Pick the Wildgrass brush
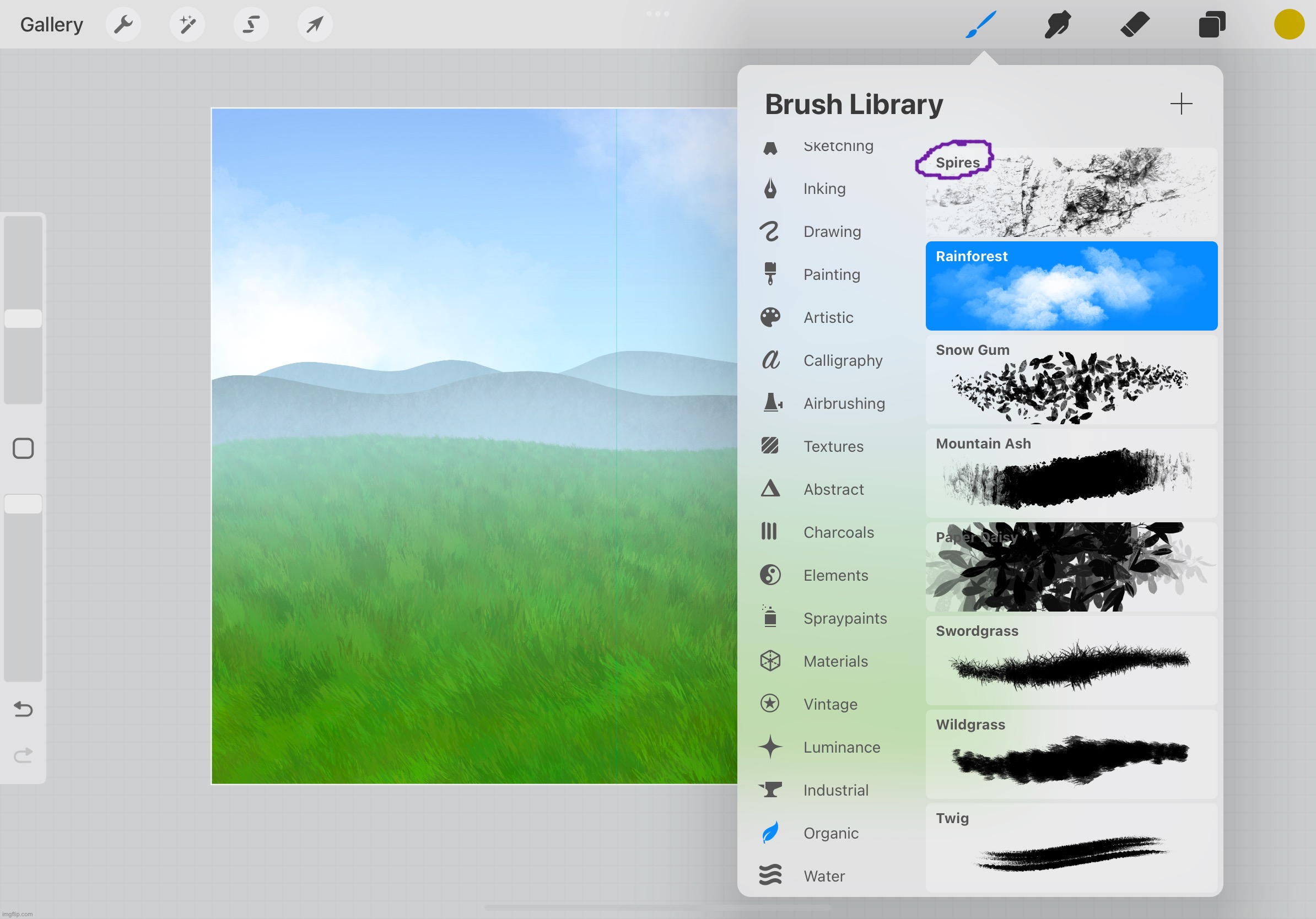Image resolution: width=1316 pixels, height=919 pixels. (x=1071, y=755)
